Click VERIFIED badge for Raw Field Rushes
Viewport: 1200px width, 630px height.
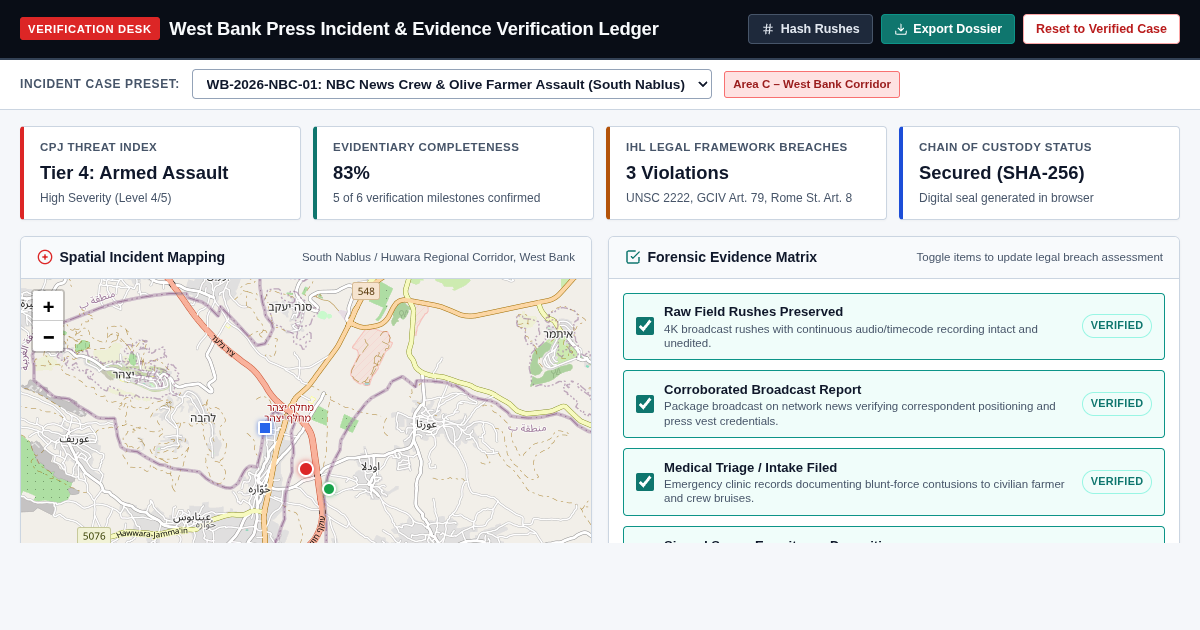(x=1117, y=326)
